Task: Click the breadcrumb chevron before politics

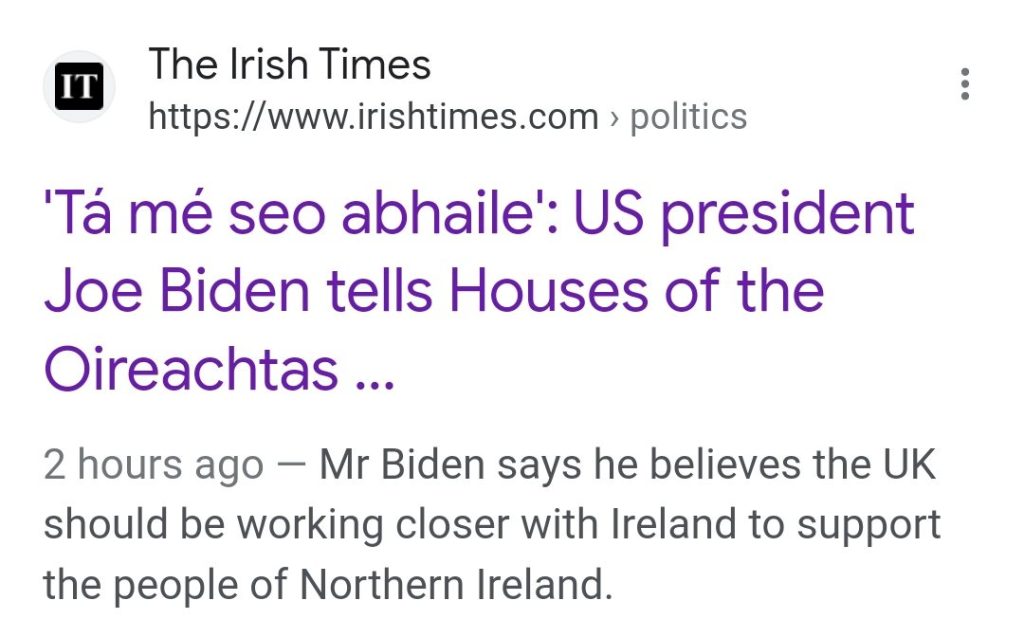Action: pos(614,118)
